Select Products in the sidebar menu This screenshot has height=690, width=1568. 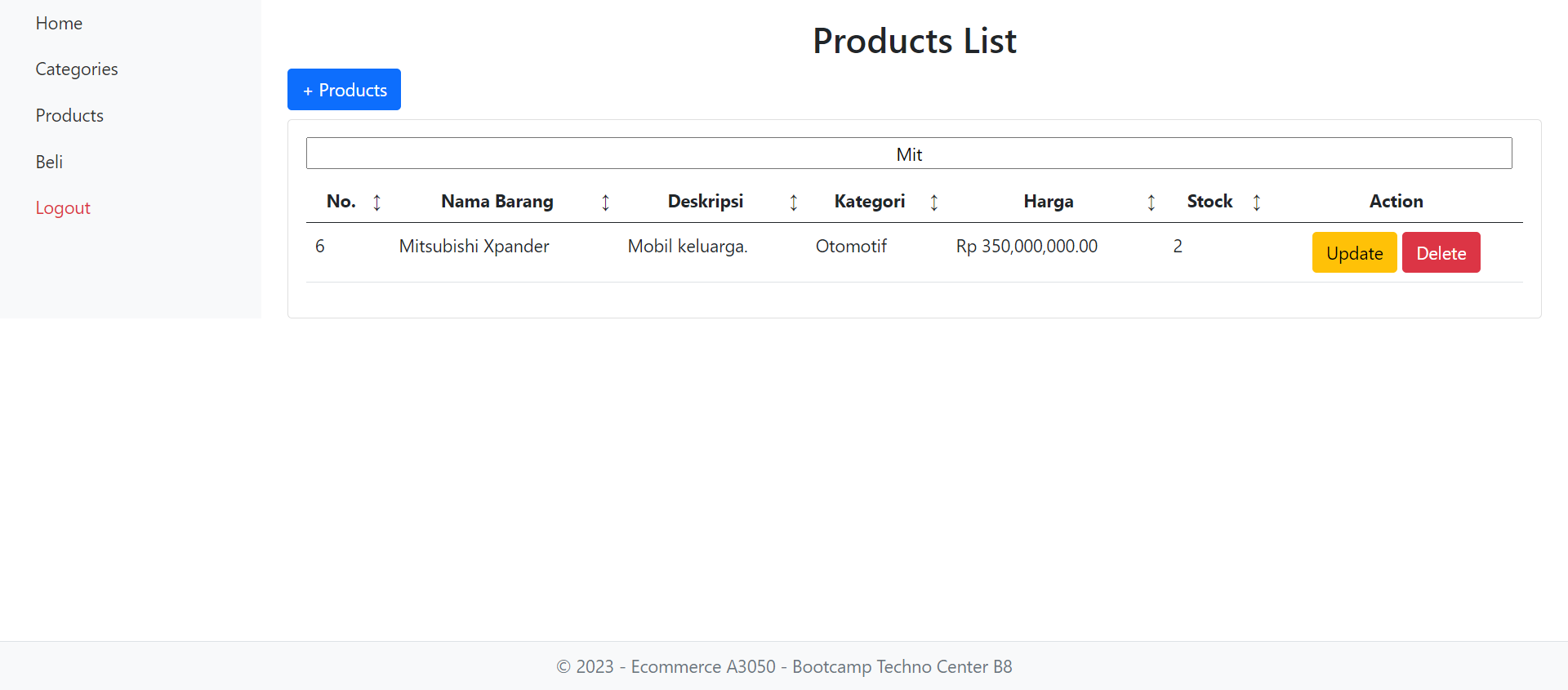[69, 116]
